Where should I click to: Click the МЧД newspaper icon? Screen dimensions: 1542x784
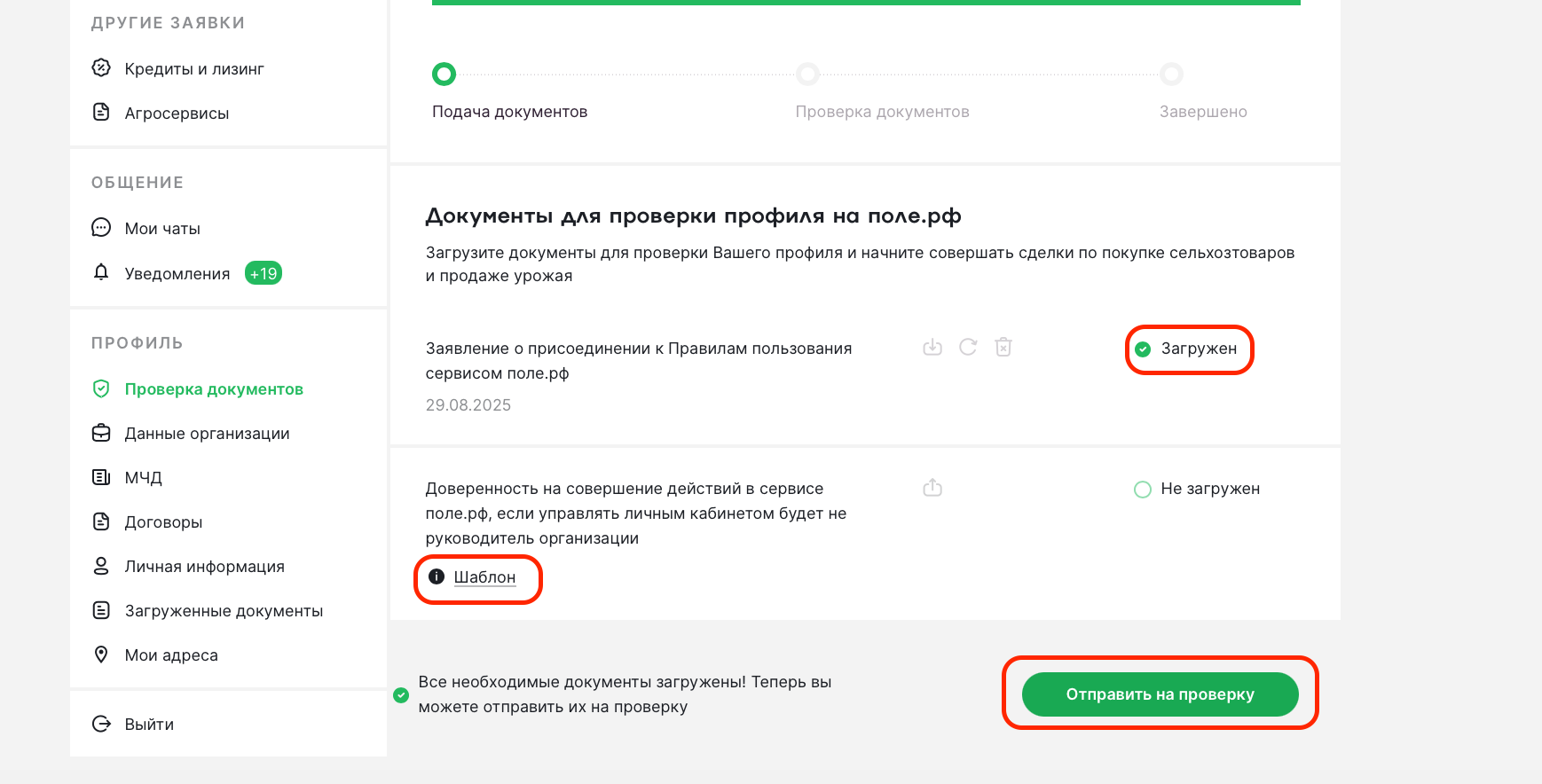click(101, 477)
